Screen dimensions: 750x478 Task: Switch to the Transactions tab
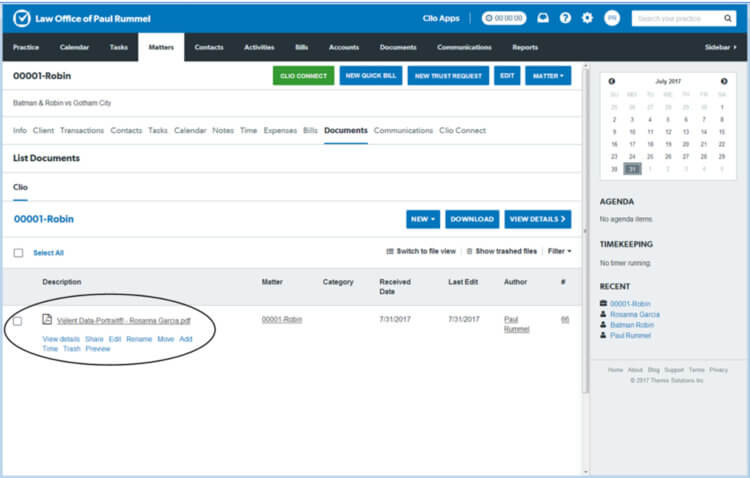82,131
